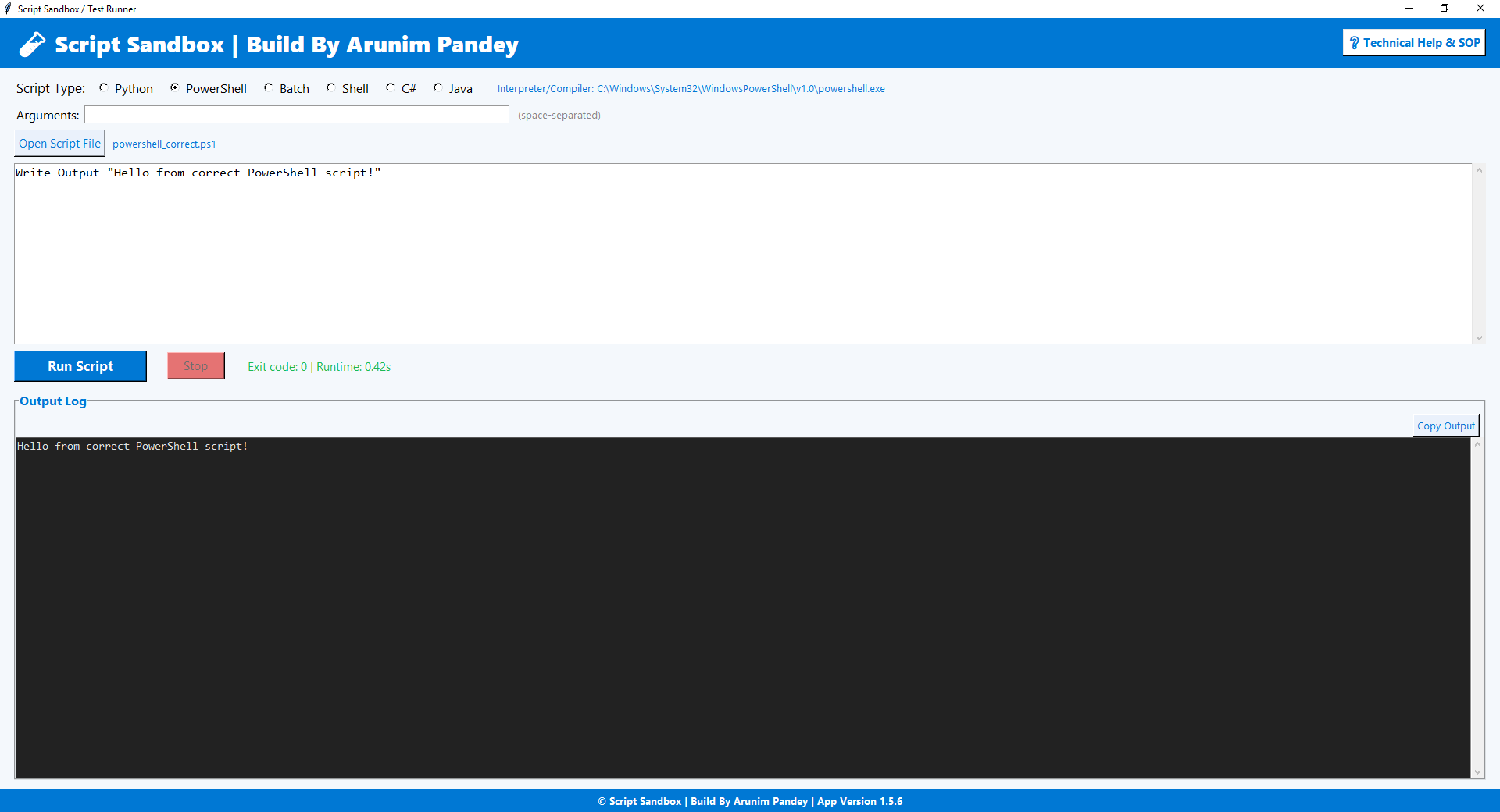Open Technical Help & SOP
Viewport: 1500px width, 812px height.
1413,43
